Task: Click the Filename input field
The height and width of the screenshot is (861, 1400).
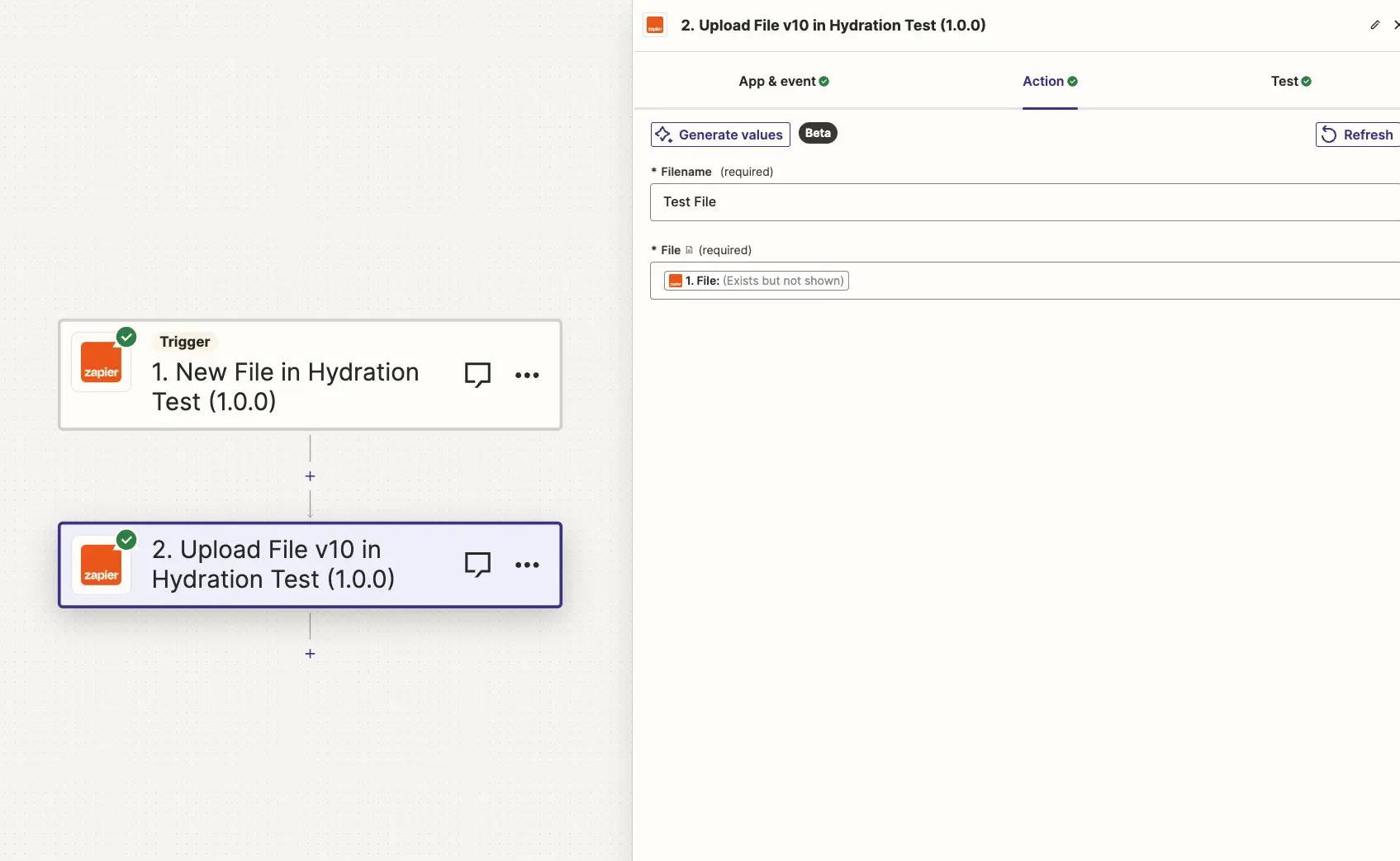Action: tap(1025, 202)
